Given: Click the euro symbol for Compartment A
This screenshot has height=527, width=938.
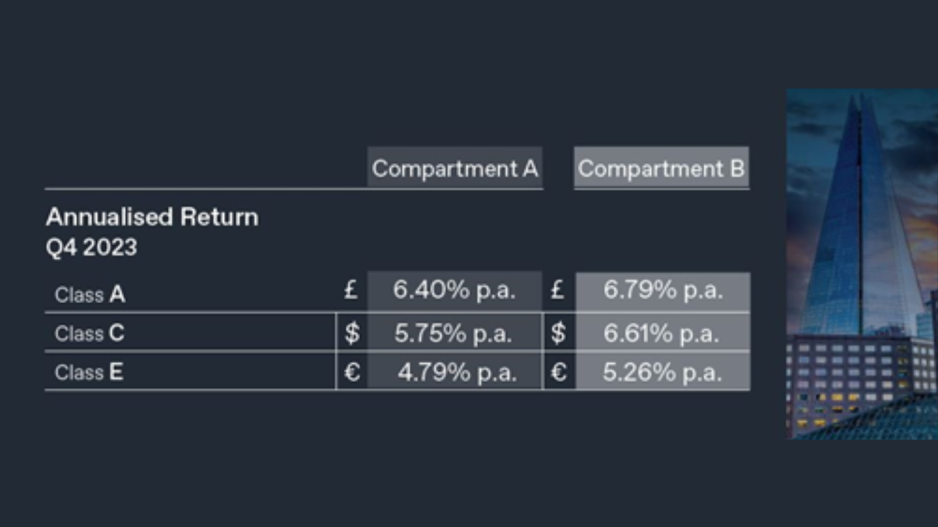Looking at the screenshot, I should [x=352, y=372].
